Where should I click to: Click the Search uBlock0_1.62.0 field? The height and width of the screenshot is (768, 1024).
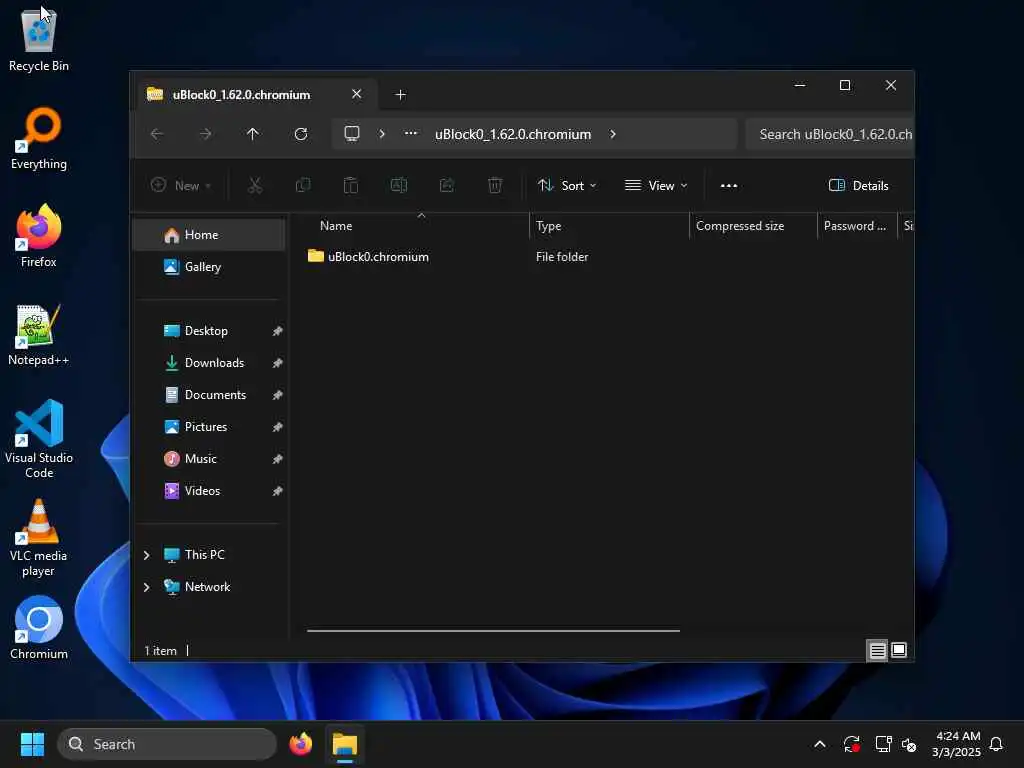click(x=829, y=134)
